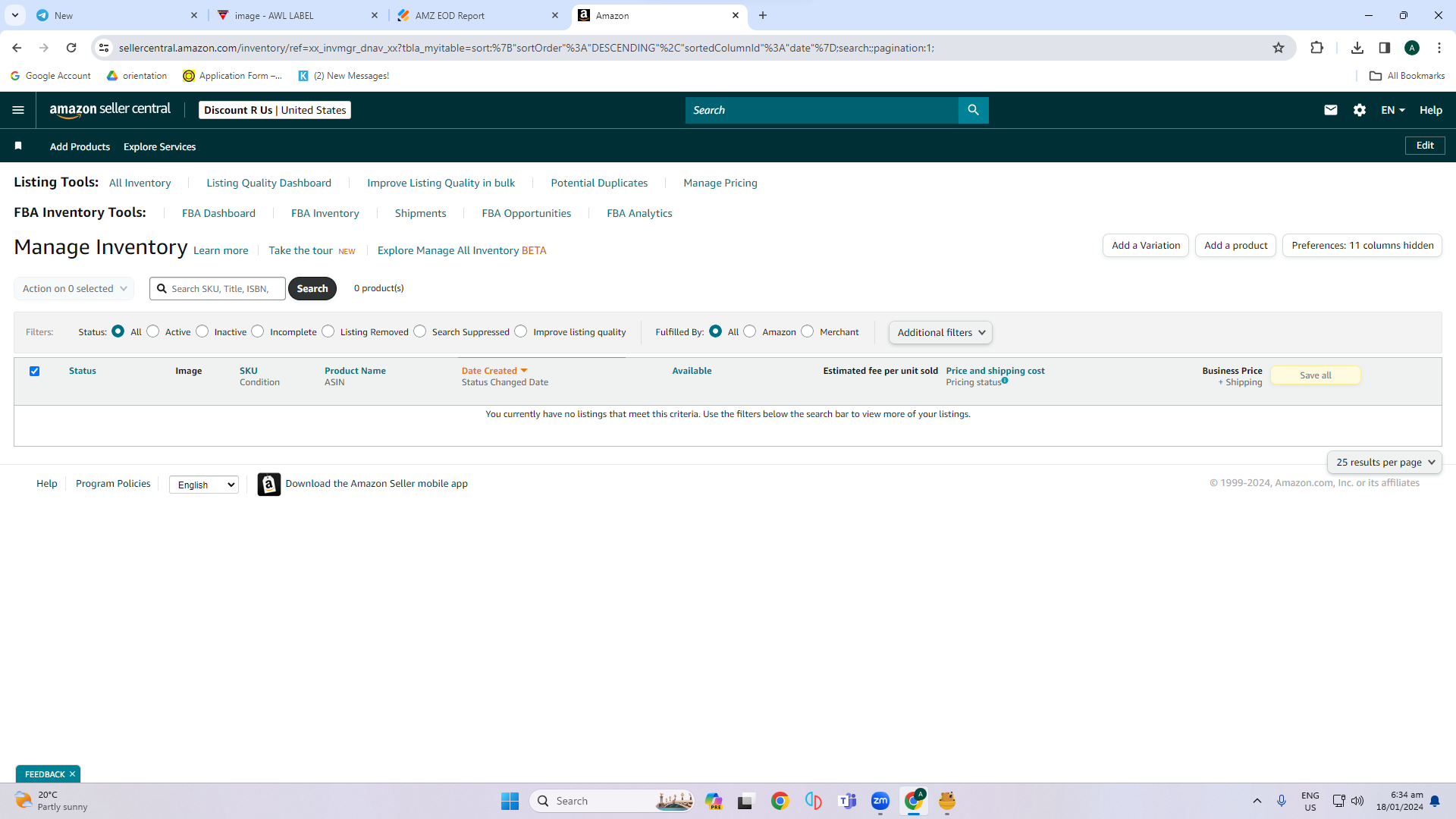Bookmark this page with the star icon
Viewport: 1456px width, 819px height.
point(1279,48)
